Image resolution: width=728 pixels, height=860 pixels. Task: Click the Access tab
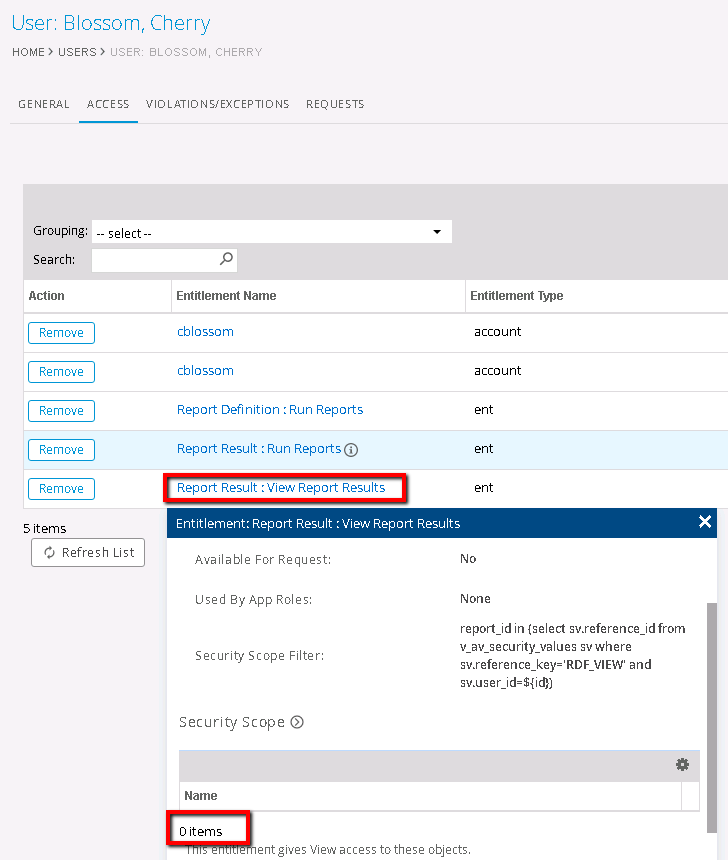(108, 104)
